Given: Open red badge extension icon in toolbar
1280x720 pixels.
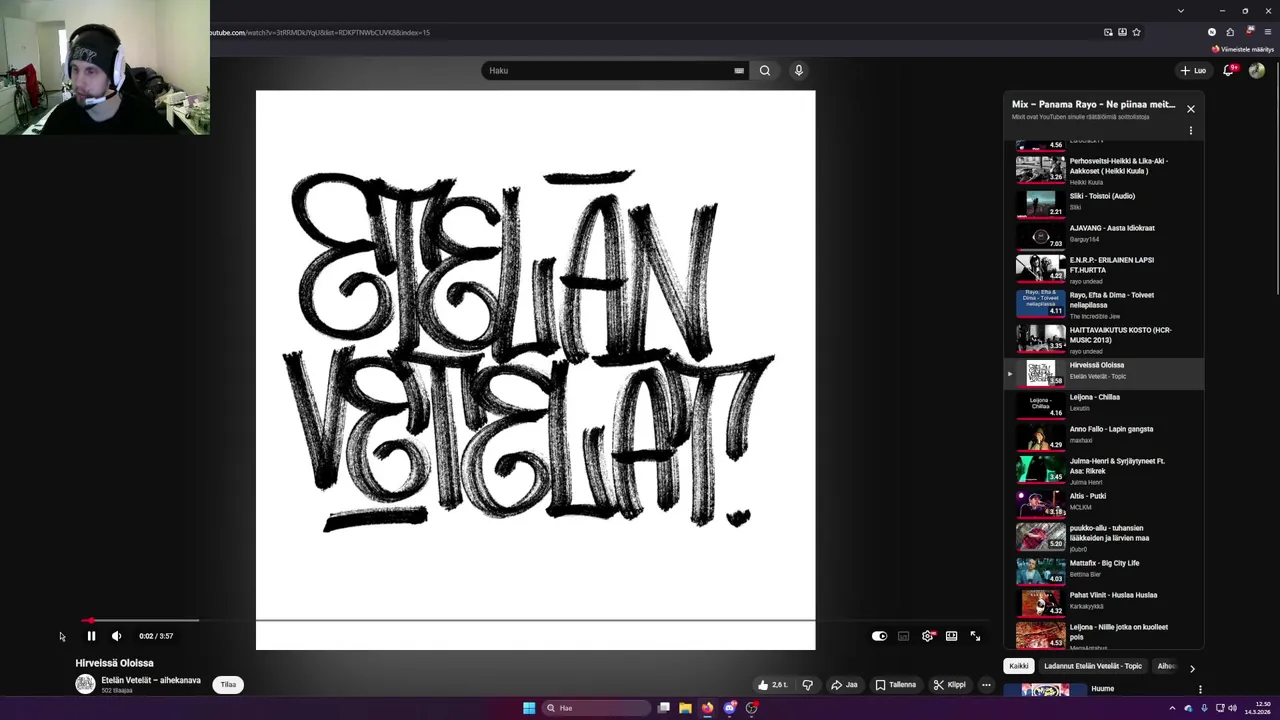Looking at the screenshot, I should [x=1249, y=32].
